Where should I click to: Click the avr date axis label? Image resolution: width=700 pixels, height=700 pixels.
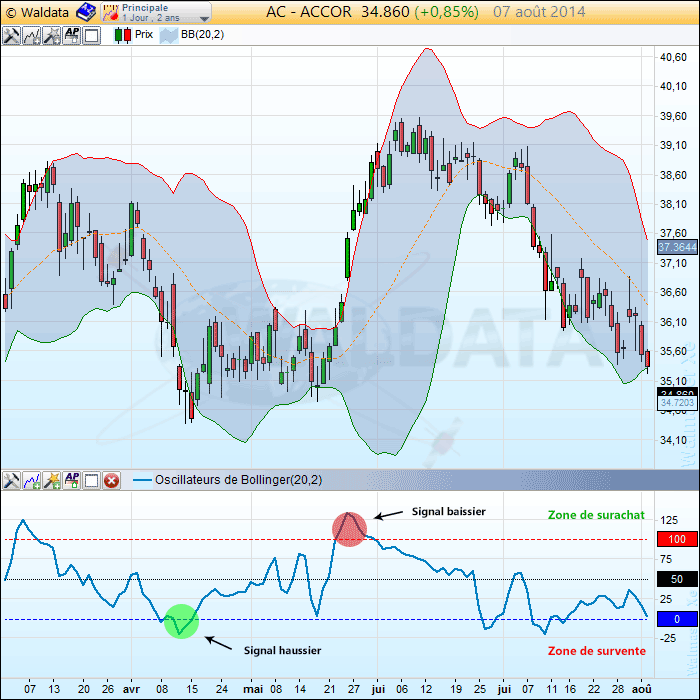pos(131,689)
